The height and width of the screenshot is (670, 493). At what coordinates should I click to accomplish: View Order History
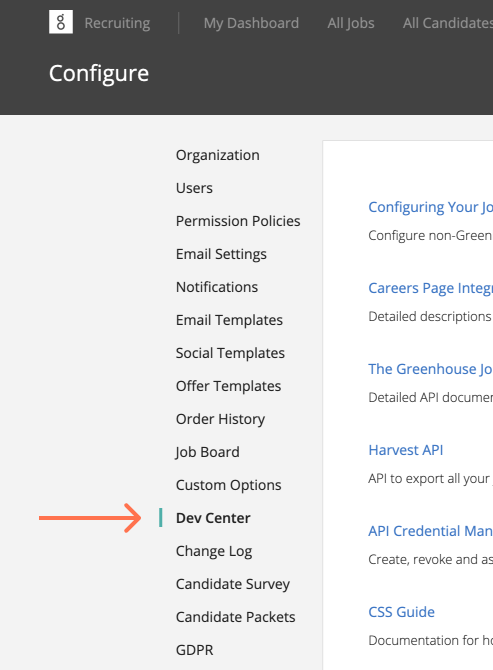[x=220, y=419]
